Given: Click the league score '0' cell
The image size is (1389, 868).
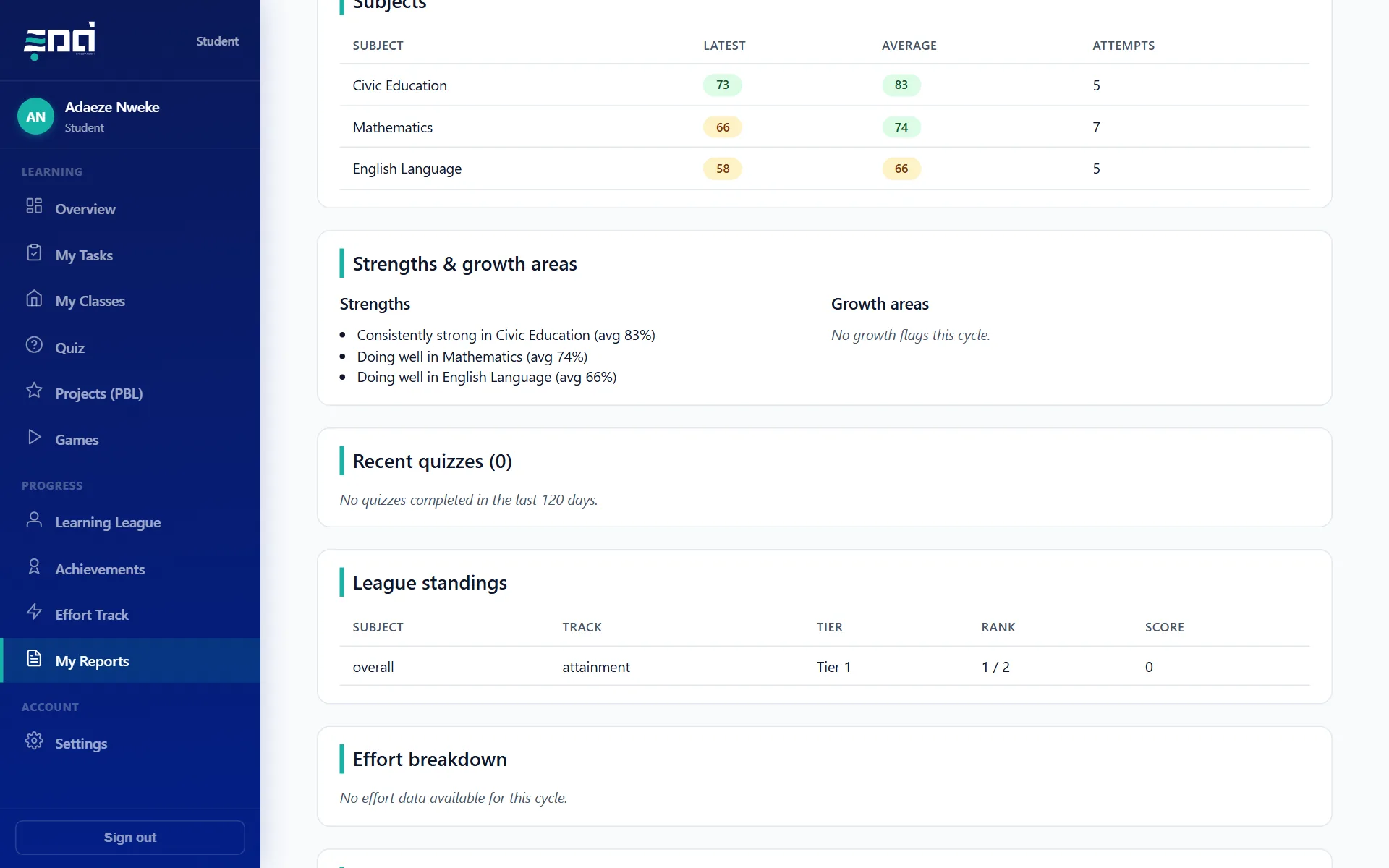Looking at the screenshot, I should coord(1149,667).
